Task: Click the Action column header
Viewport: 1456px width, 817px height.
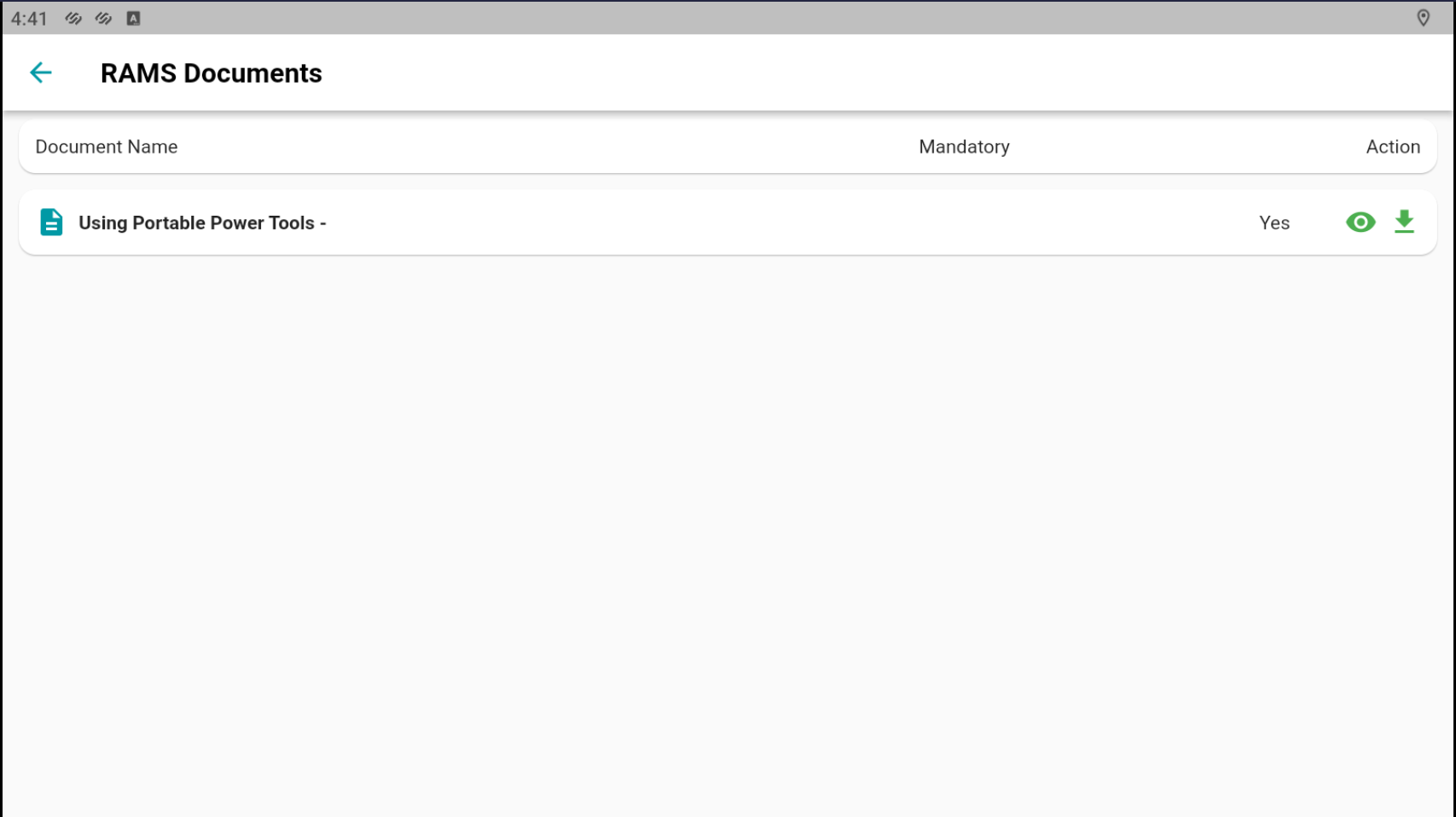Action: [1393, 147]
